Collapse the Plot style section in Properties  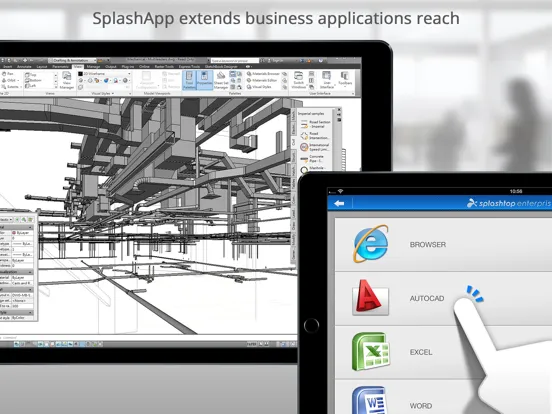click(x=31, y=313)
